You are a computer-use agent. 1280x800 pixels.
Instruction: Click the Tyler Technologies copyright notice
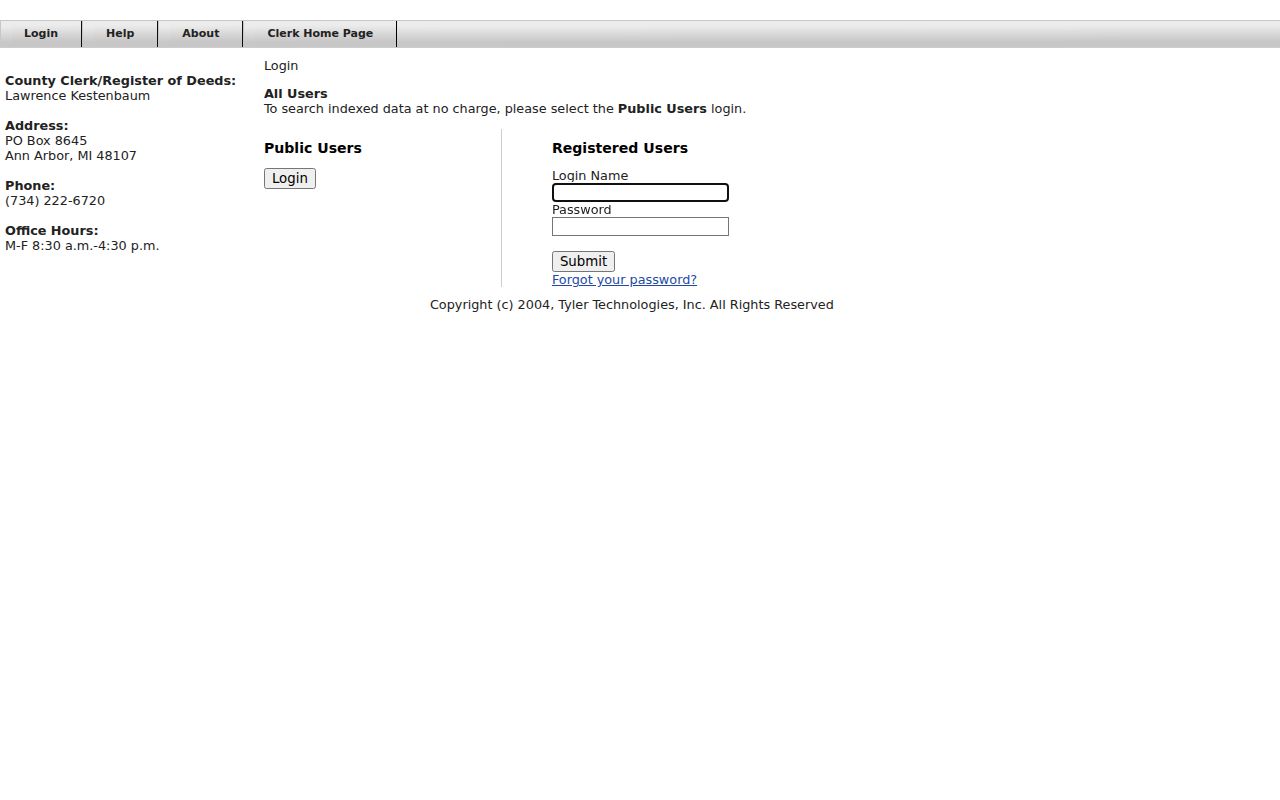[x=632, y=305]
